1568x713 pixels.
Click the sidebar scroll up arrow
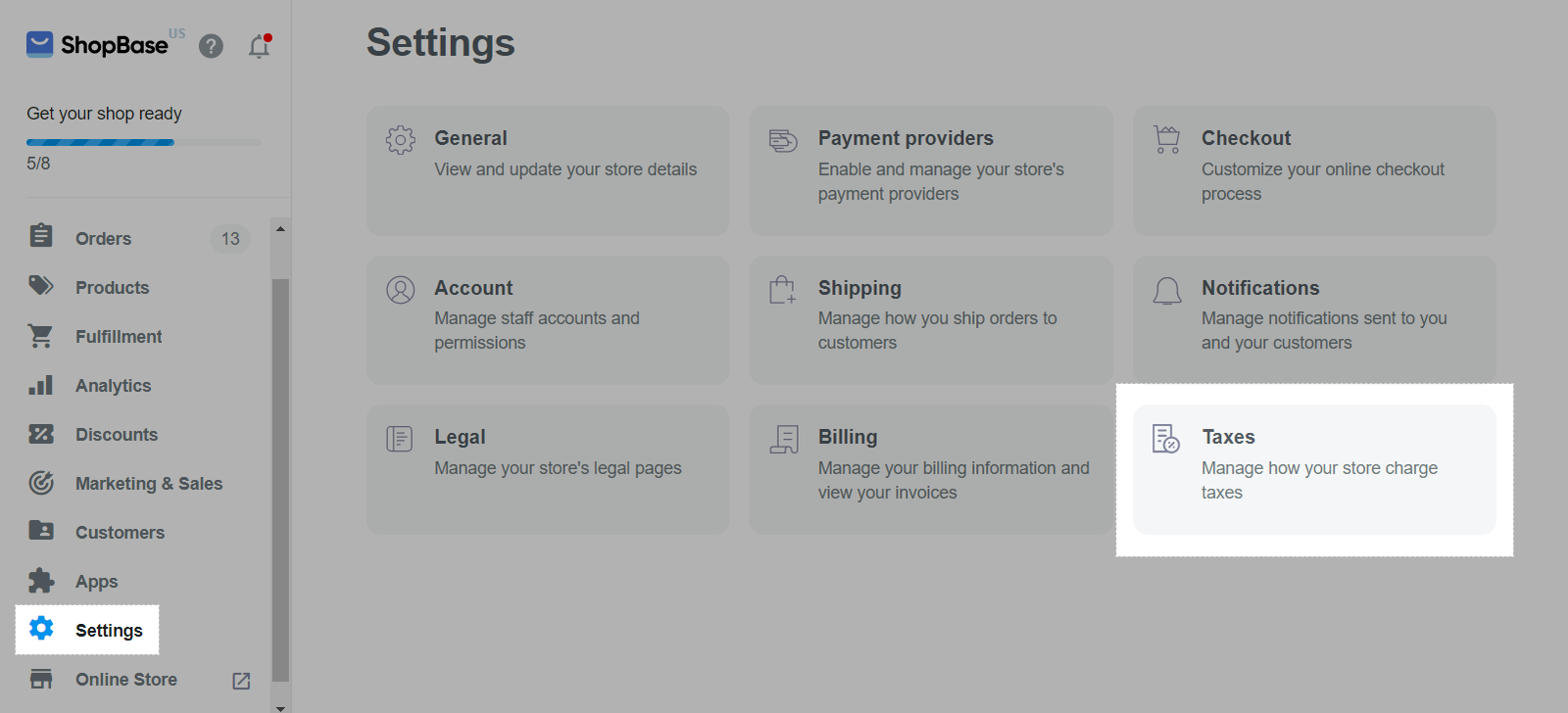280,229
